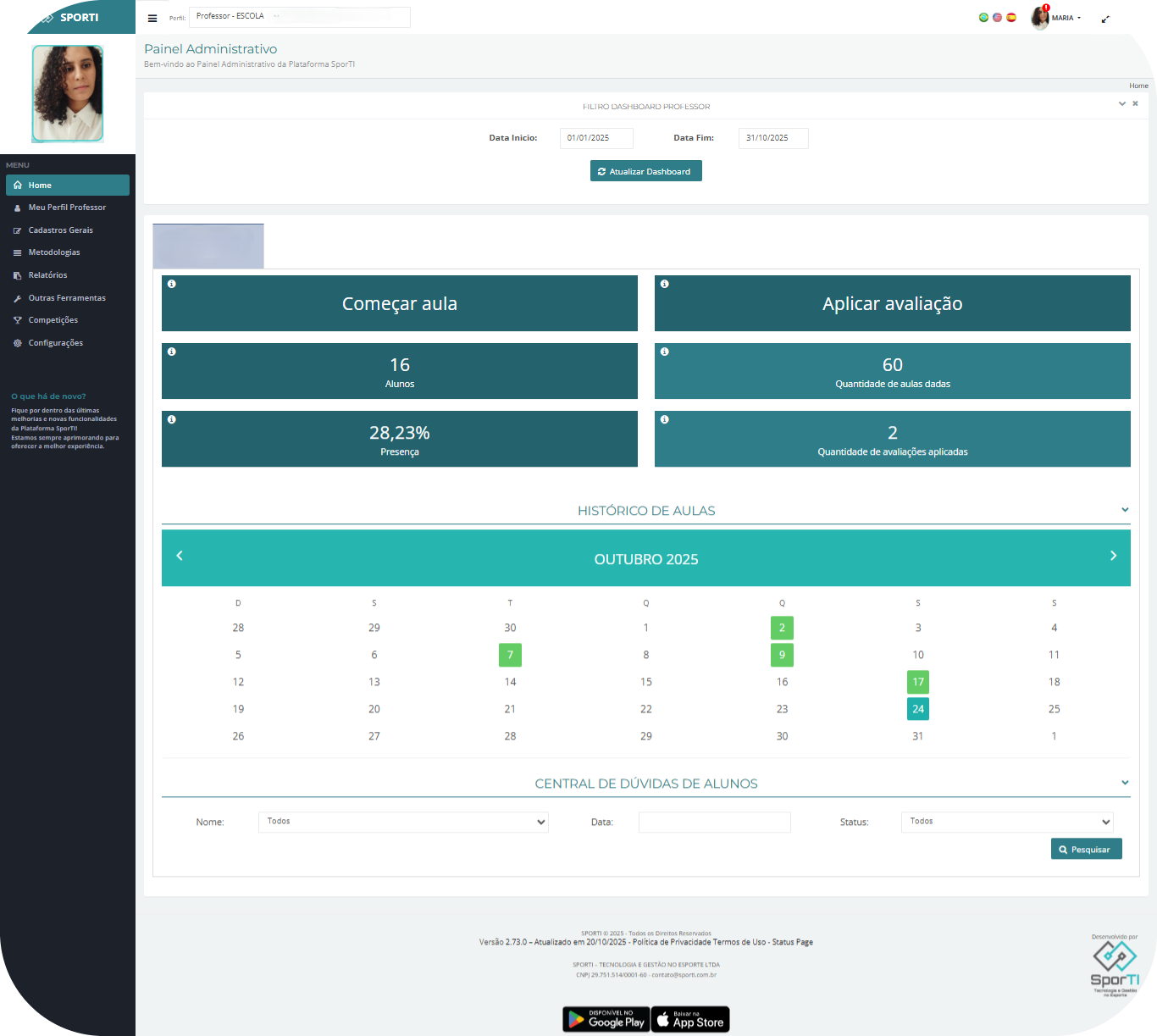
Task: Collapse the Central de Dúvidas de Alunos section
Action: coord(1125,783)
